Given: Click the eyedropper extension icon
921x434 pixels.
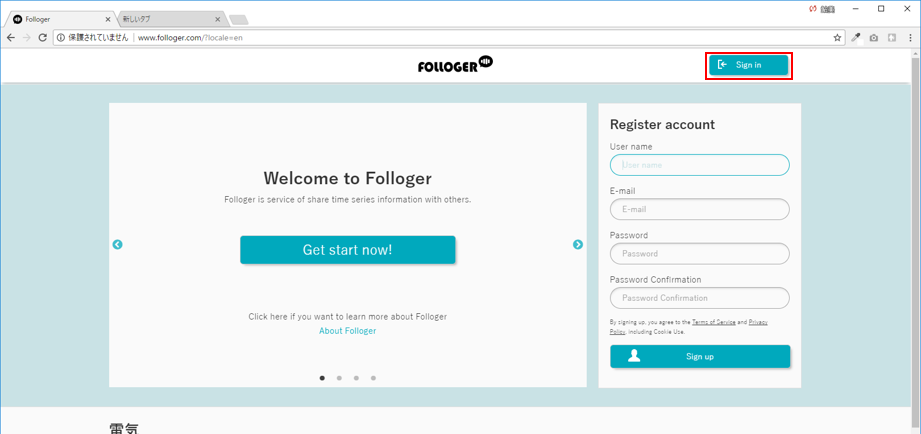Looking at the screenshot, I should (x=856, y=38).
